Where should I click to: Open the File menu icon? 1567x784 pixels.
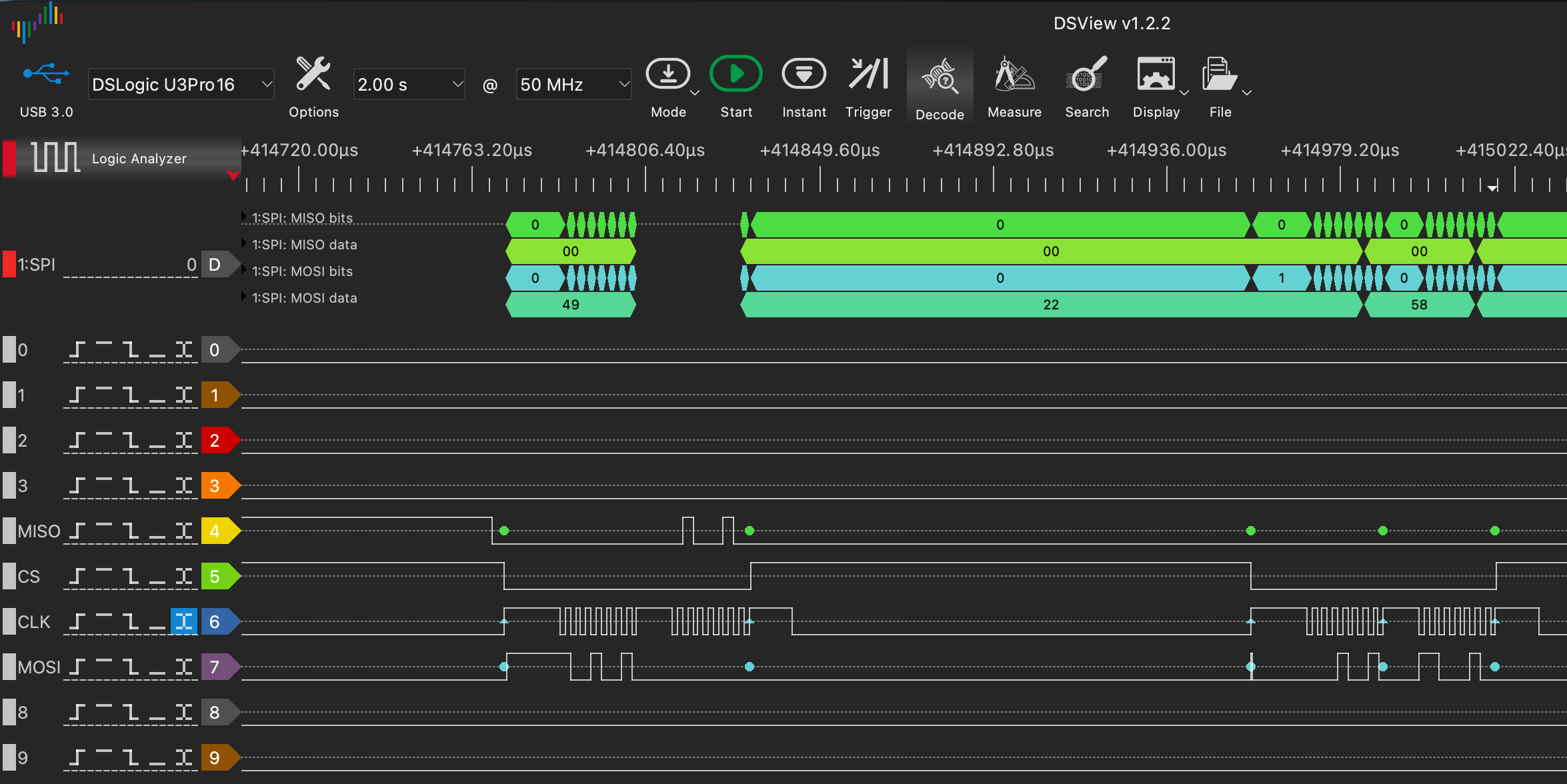1219,75
